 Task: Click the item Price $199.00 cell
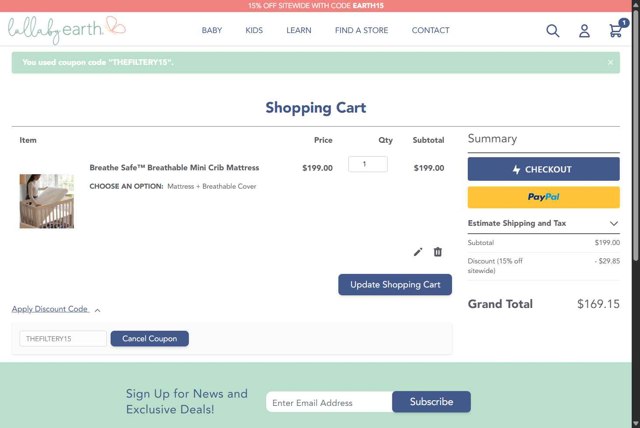click(x=317, y=168)
